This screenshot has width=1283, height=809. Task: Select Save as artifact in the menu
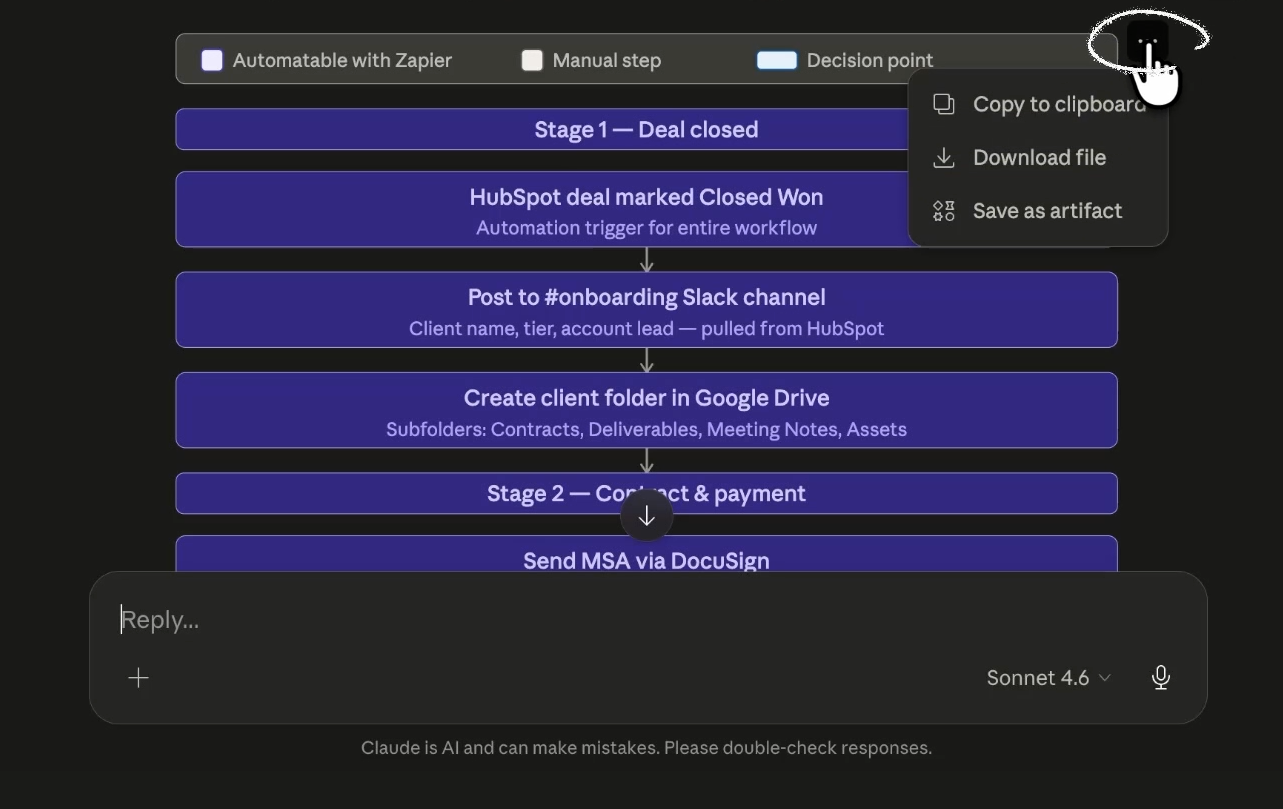[1046, 210]
